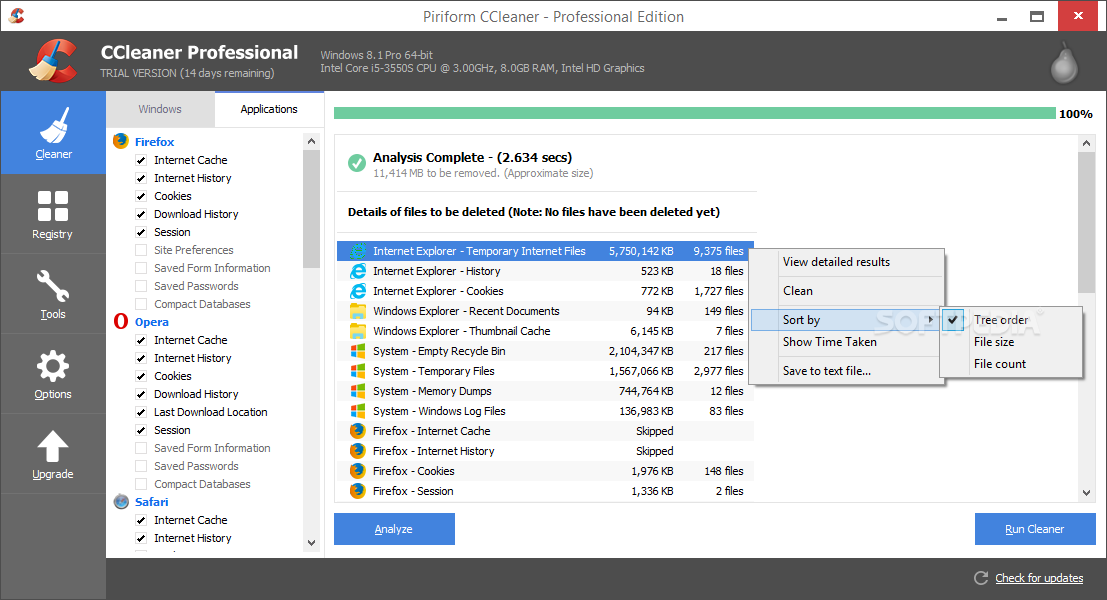Click Windows icon for Windows Log Files row
This screenshot has height=600, width=1107.
(359, 410)
